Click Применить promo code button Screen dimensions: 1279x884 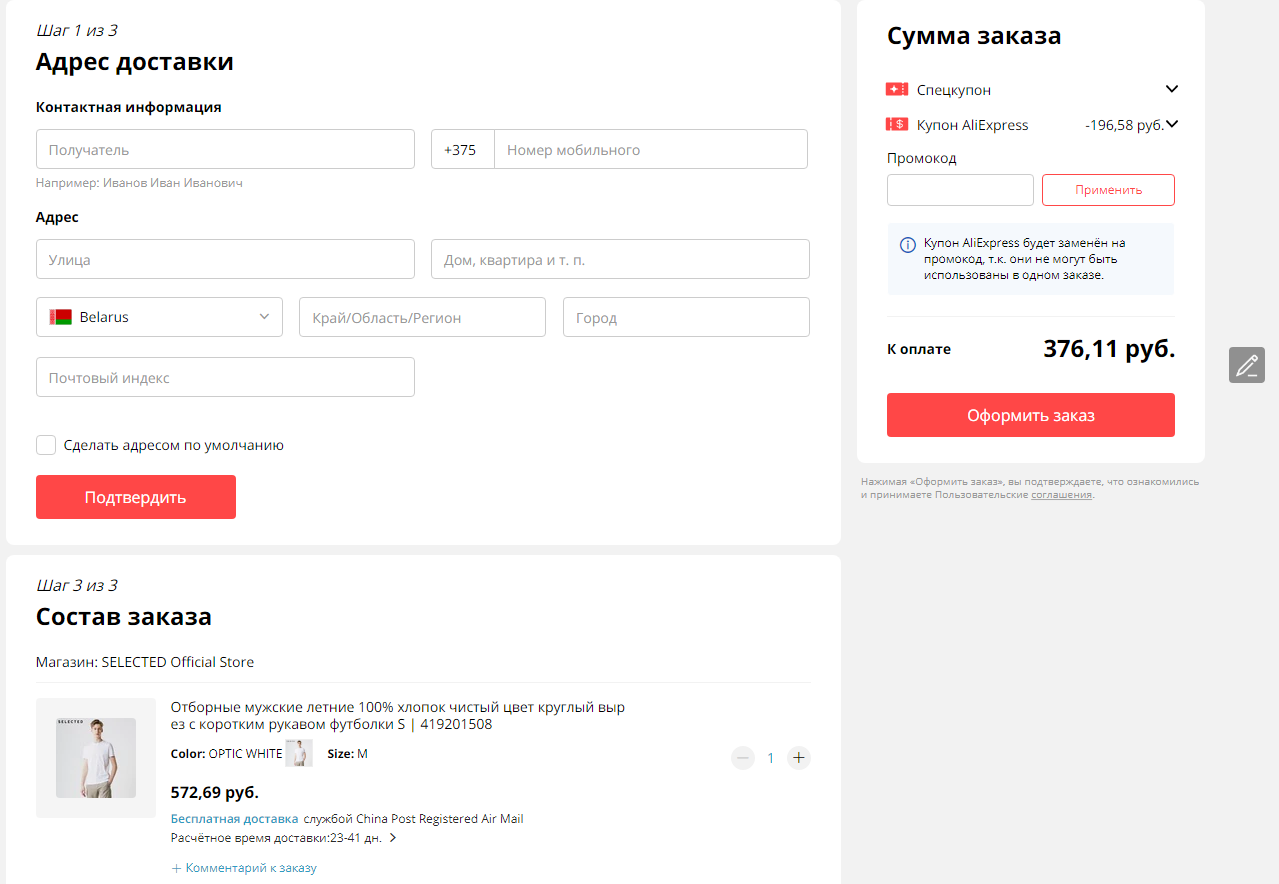(1108, 190)
